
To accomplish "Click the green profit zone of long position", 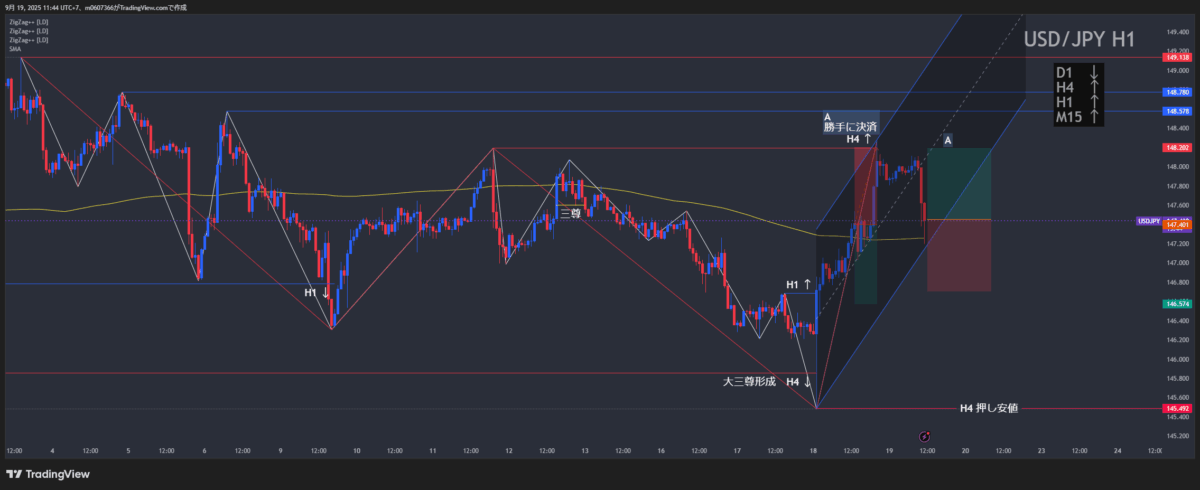I will [959, 184].
